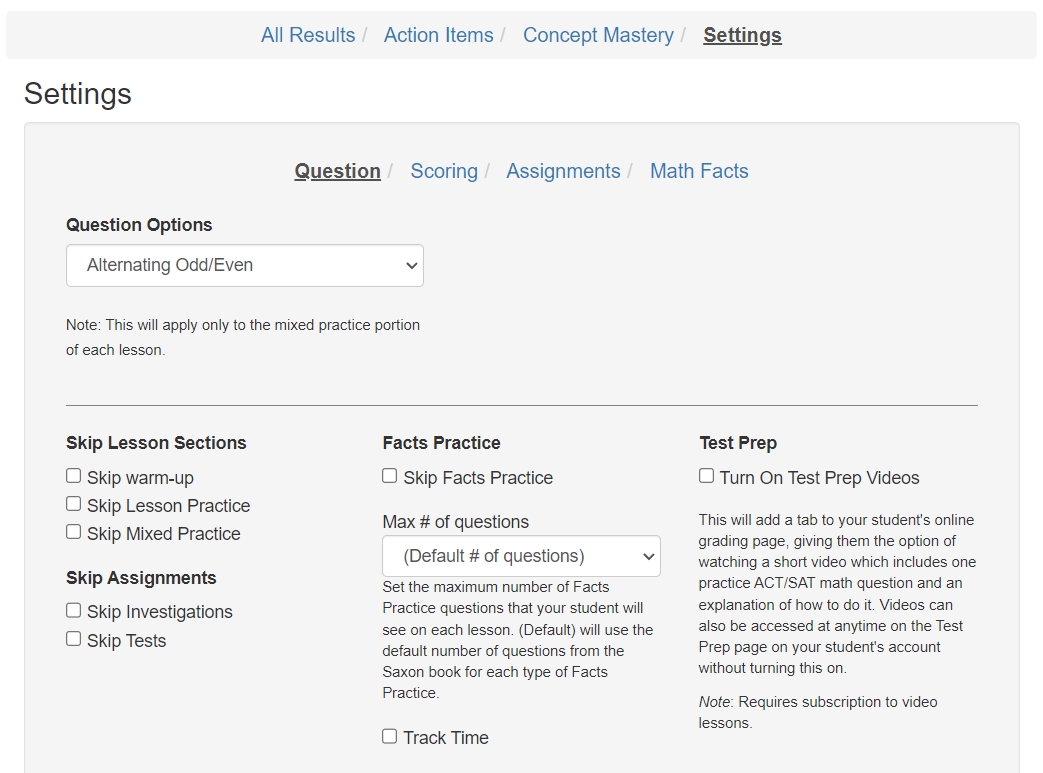Click the Question Options heading

coord(139,225)
